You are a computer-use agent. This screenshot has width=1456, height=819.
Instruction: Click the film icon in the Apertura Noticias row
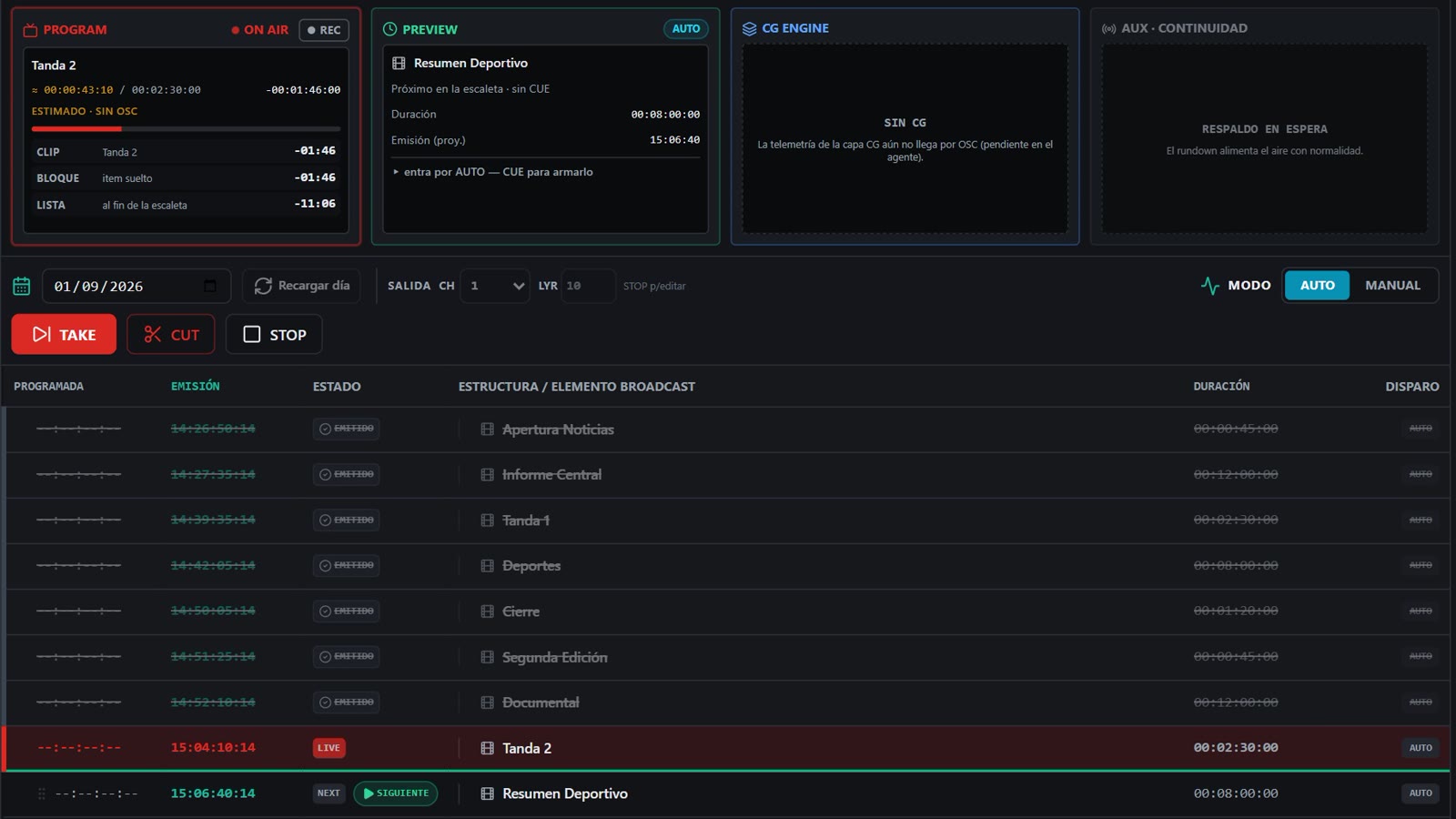(487, 429)
